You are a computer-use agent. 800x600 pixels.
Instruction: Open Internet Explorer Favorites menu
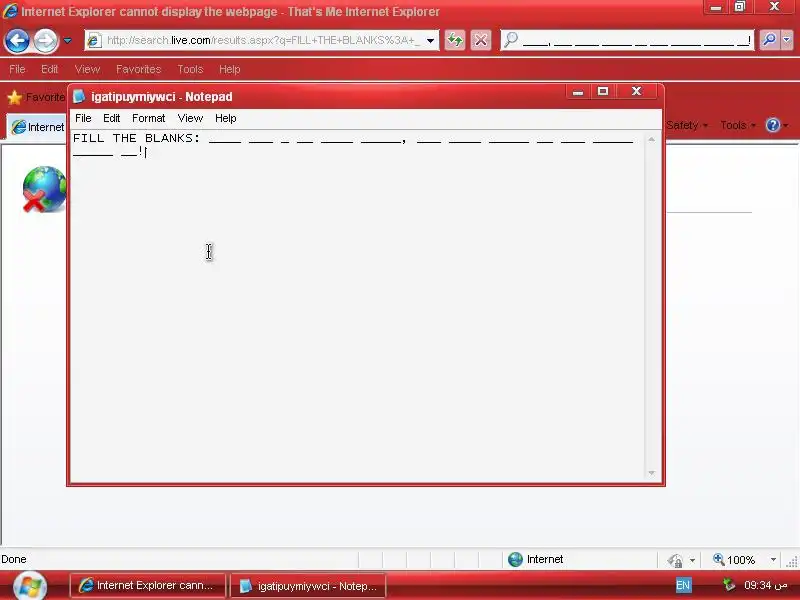pos(139,69)
